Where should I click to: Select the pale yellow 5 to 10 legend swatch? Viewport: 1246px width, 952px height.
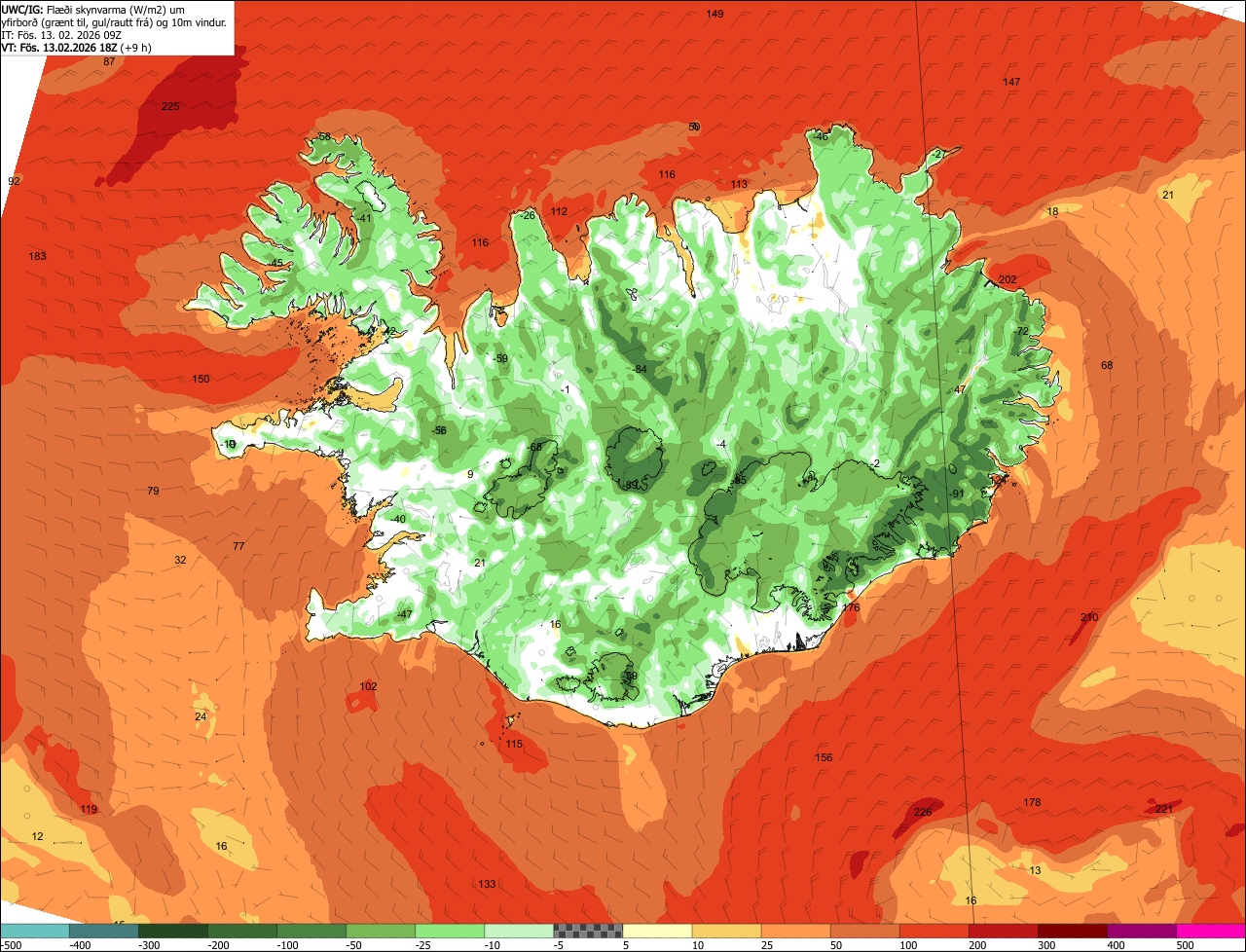pyautogui.click(x=657, y=931)
